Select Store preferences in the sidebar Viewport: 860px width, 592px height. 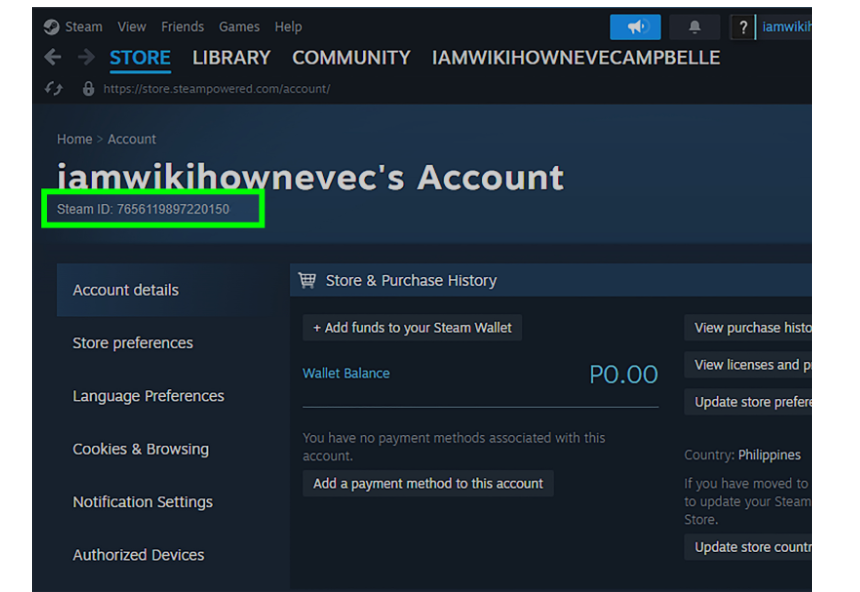(132, 343)
